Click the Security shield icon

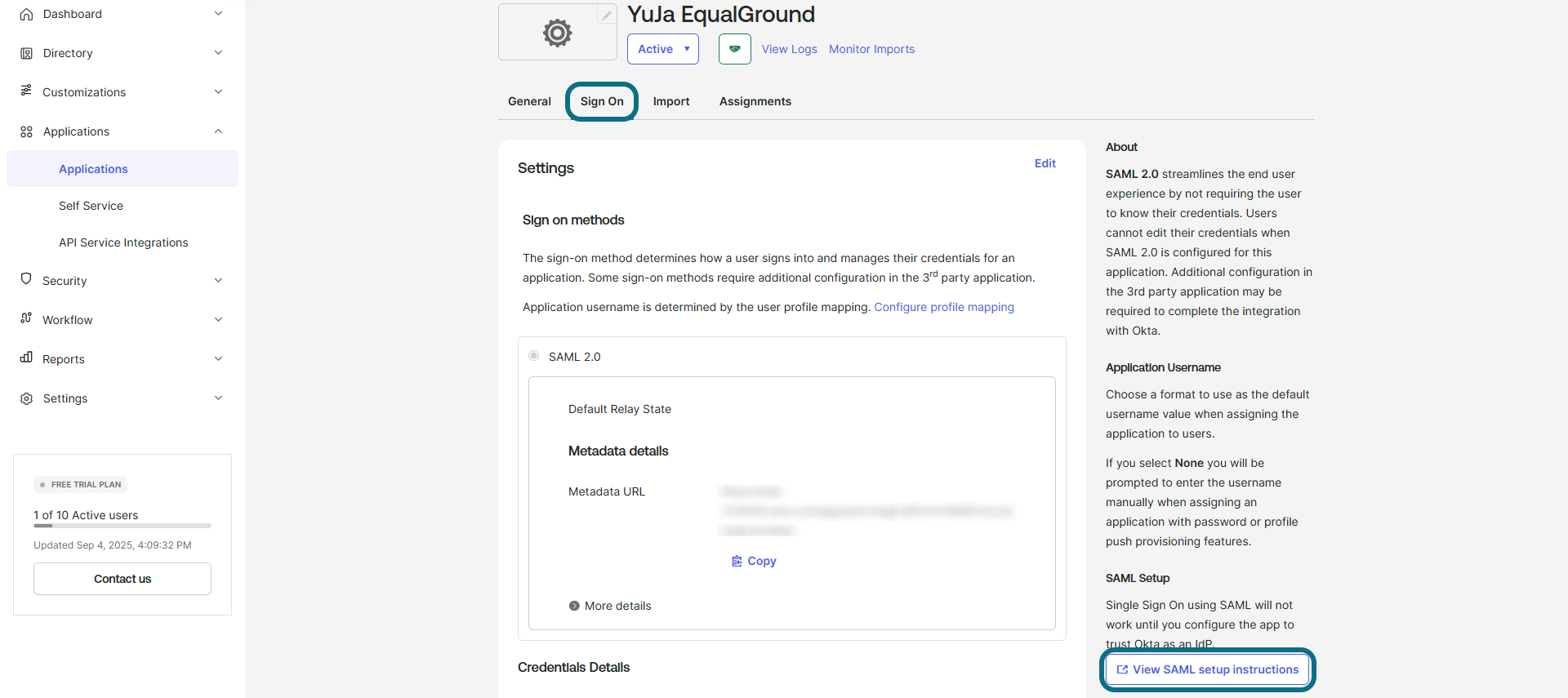[26, 279]
